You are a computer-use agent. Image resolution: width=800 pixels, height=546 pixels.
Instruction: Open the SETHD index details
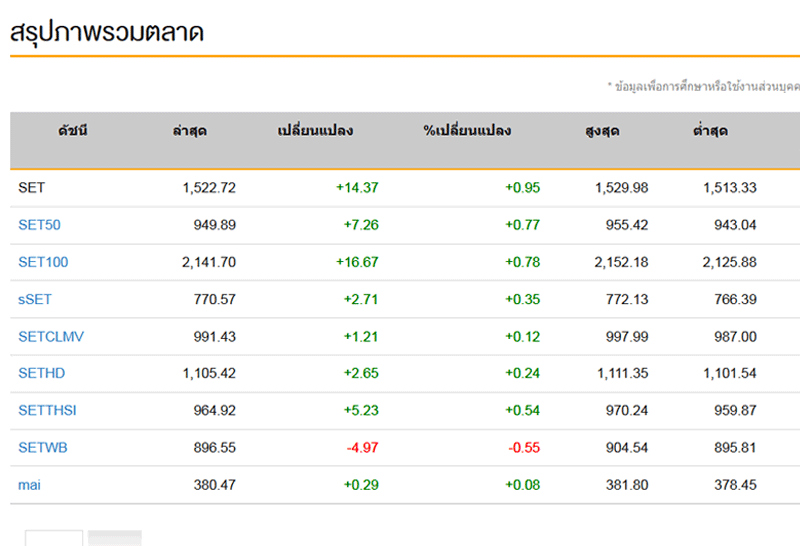click(41, 373)
